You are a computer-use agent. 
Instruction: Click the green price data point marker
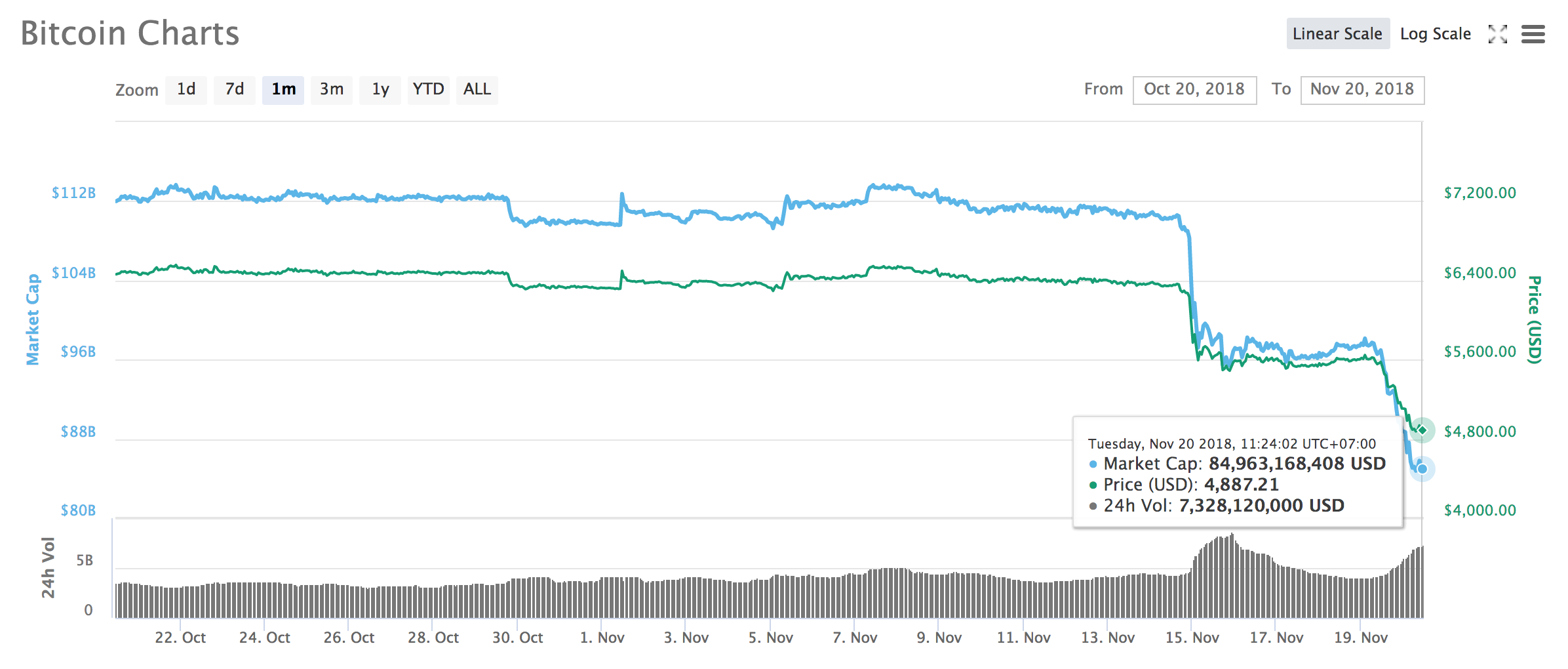coord(1422,430)
